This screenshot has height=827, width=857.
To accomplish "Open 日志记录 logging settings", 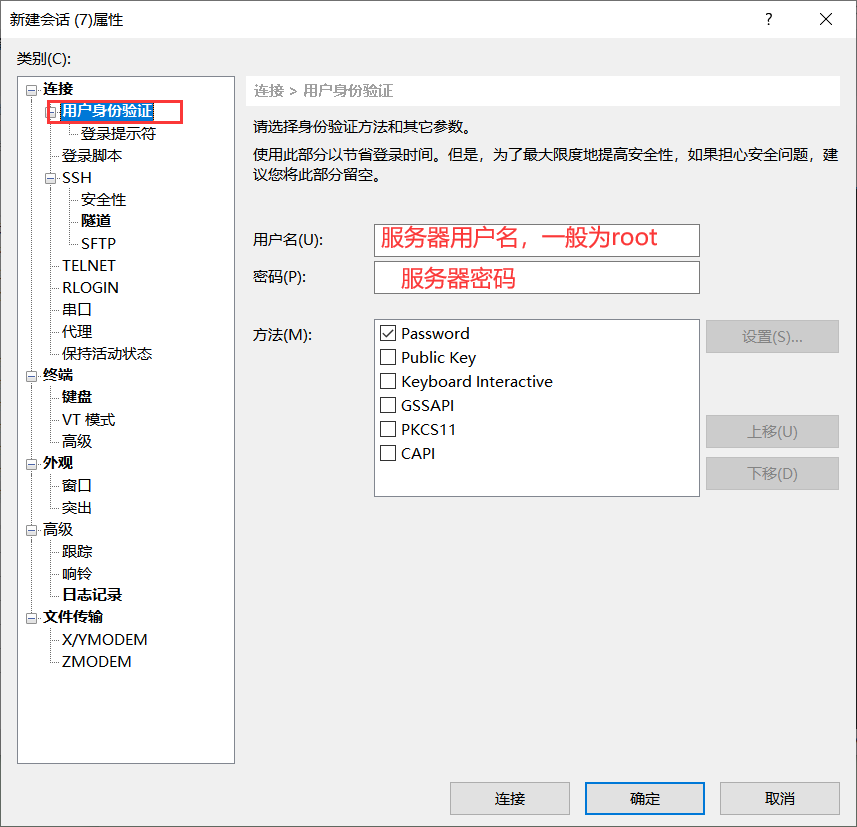I will [92, 595].
